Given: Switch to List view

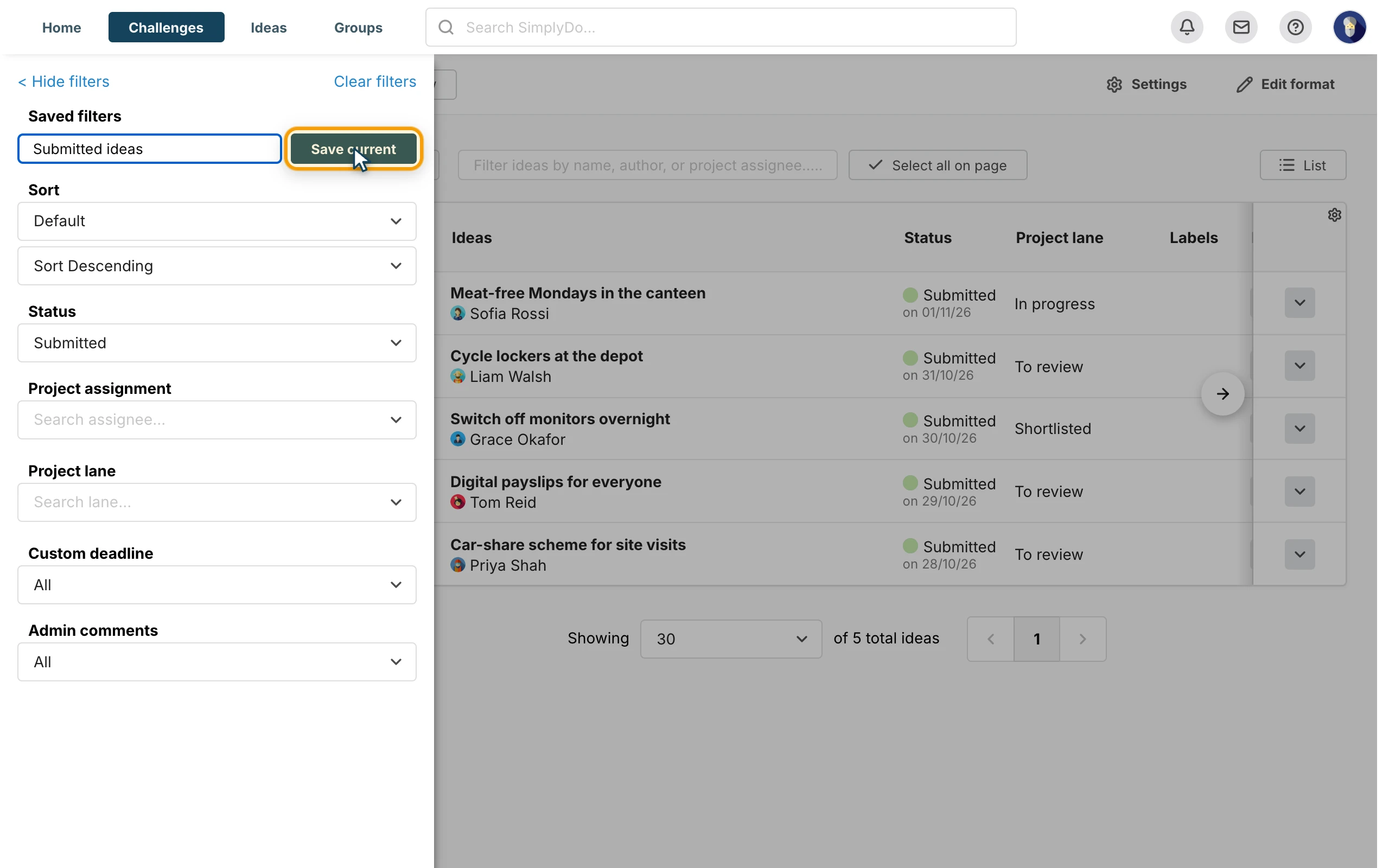Looking at the screenshot, I should (1302, 165).
